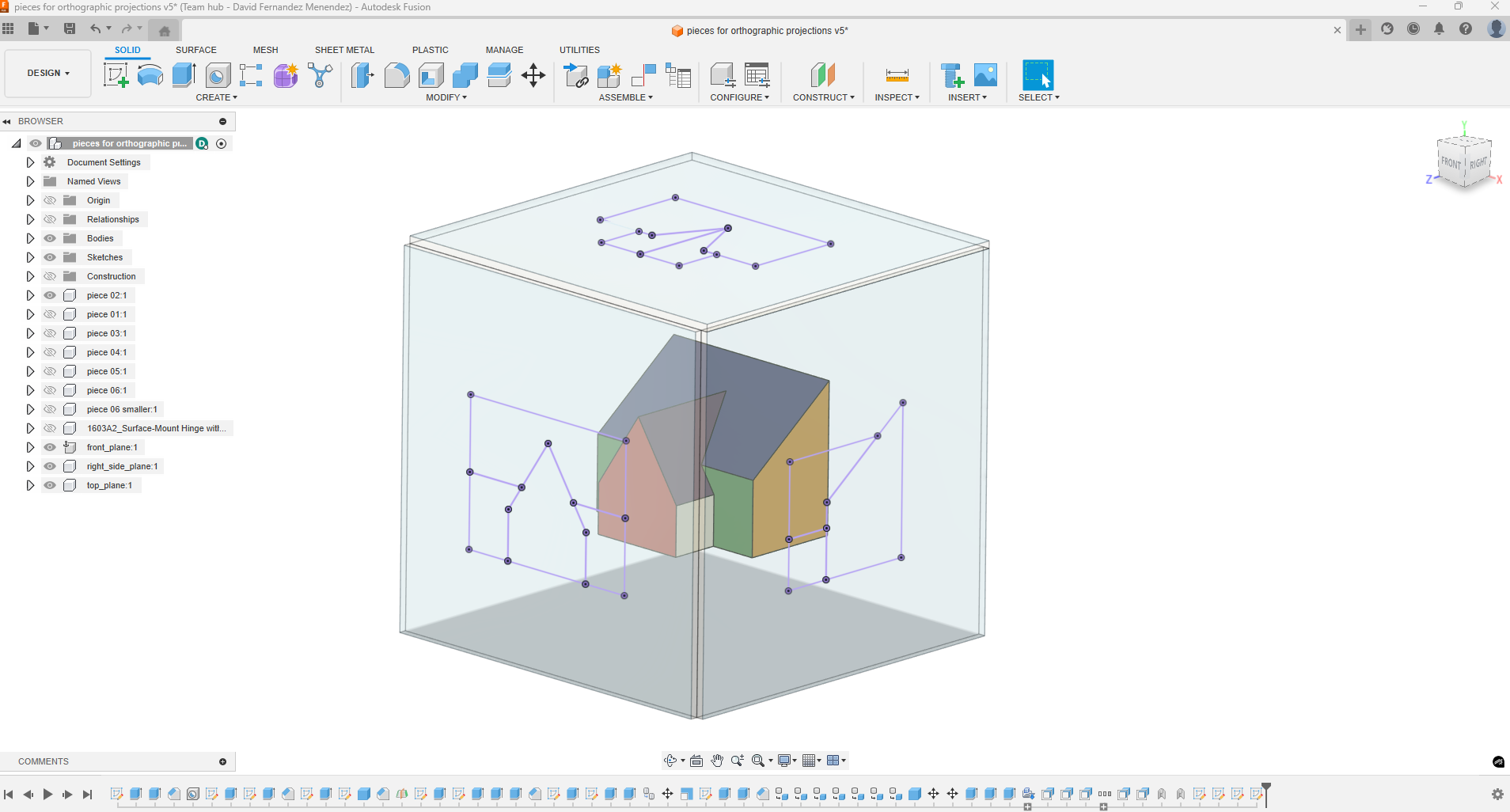Image resolution: width=1510 pixels, height=812 pixels.
Task: Open the SHEET METAL ribbon tab
Action: pyautogui.click(x=344, y=50)
